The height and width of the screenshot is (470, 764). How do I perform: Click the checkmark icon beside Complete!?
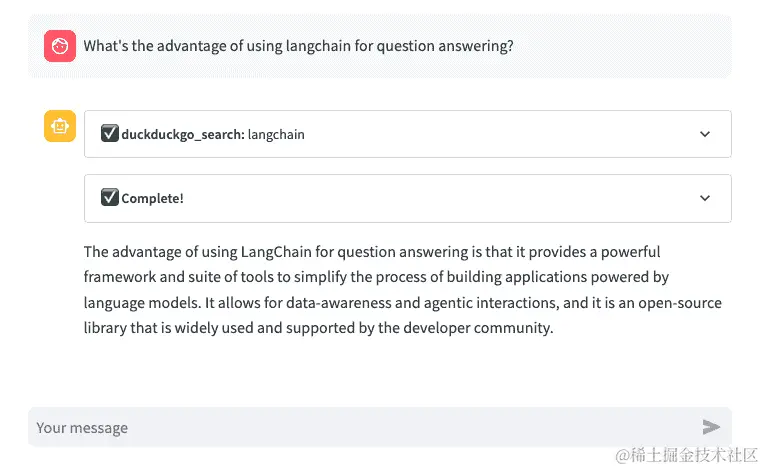(x=110, y=197)
